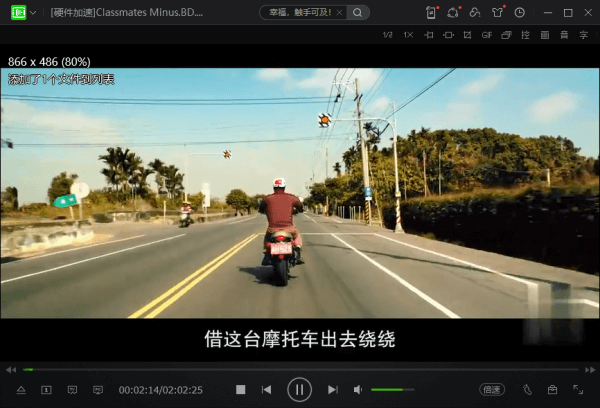Click the rewind double-arrow on the seek bar
Viewport: 600px width, 408px height.
coord(11,370)
